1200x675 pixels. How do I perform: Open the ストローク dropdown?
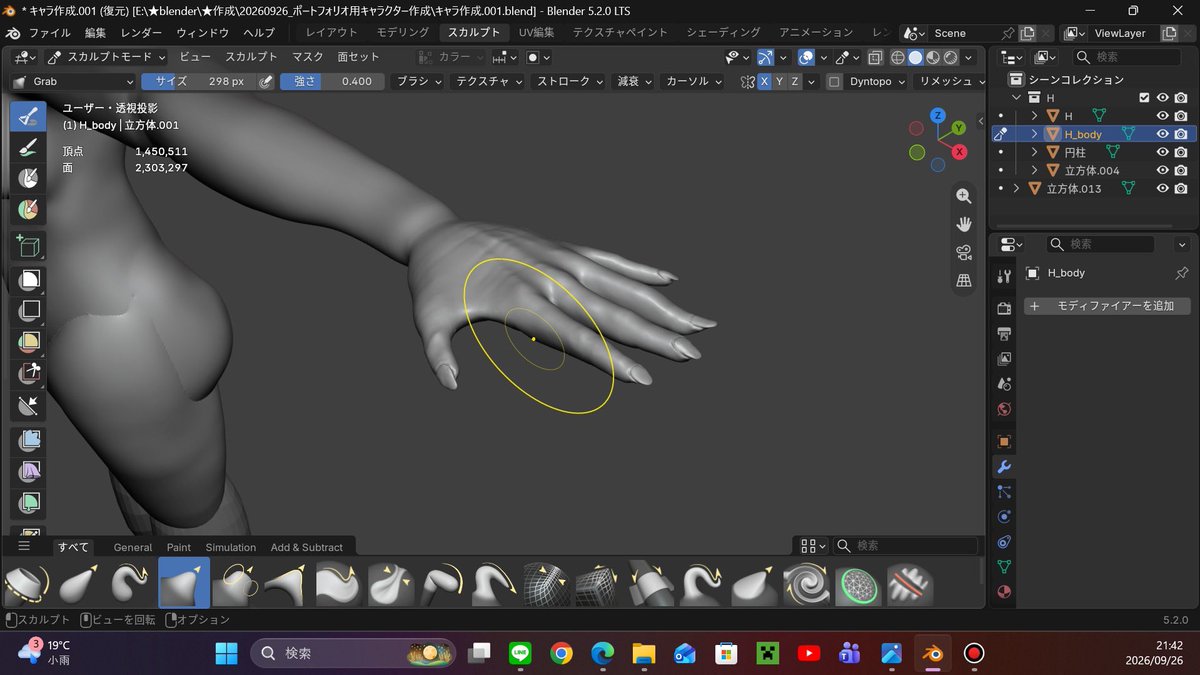coord(568,82)
